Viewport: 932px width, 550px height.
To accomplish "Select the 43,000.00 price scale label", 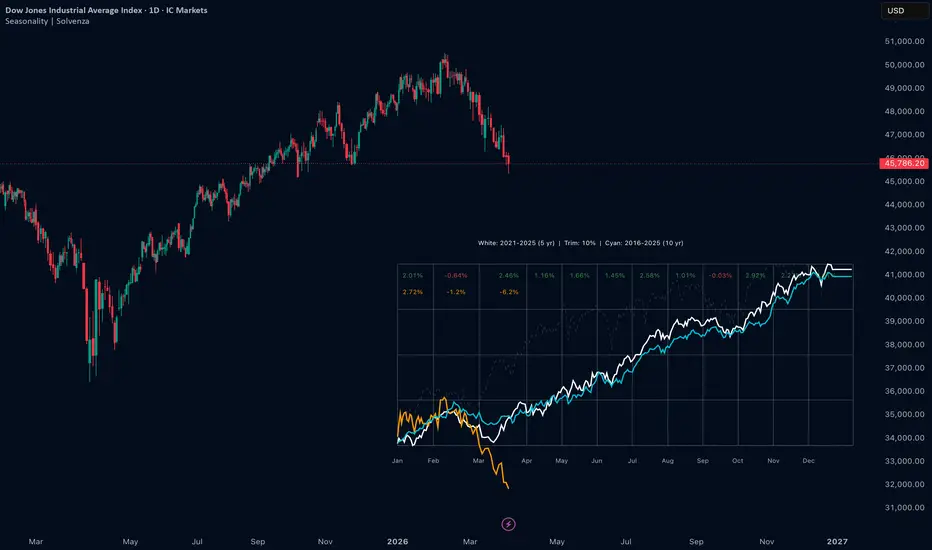I will point(905,228).
